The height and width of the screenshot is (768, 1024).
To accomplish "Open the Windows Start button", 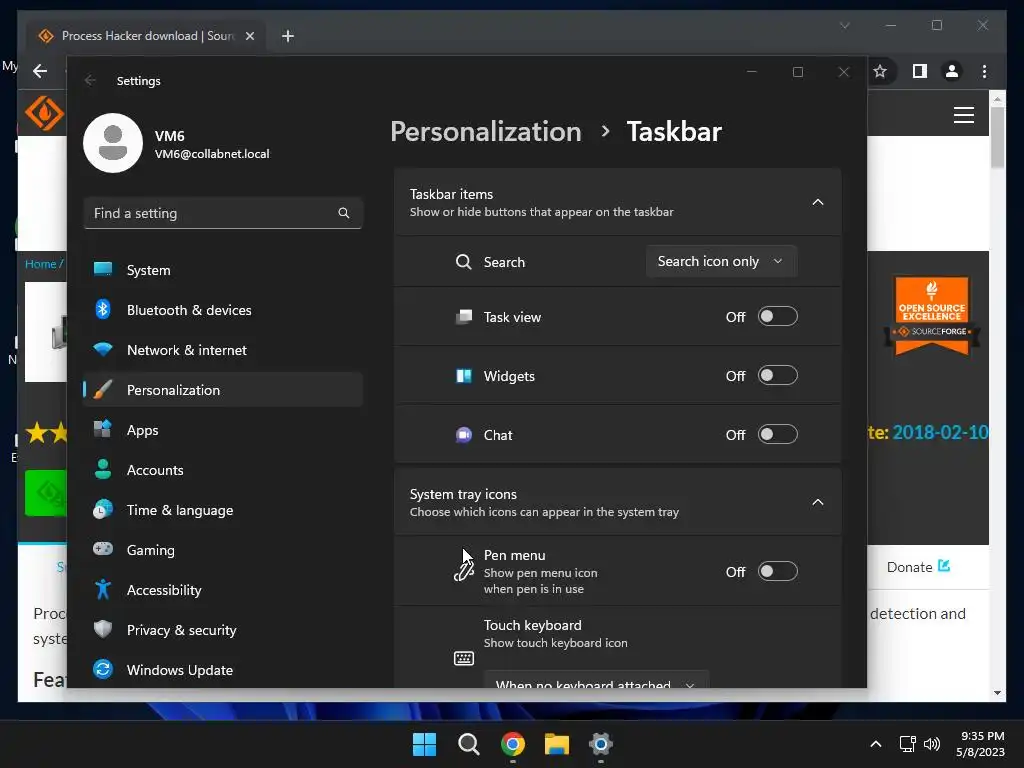I will pos(424,744).
